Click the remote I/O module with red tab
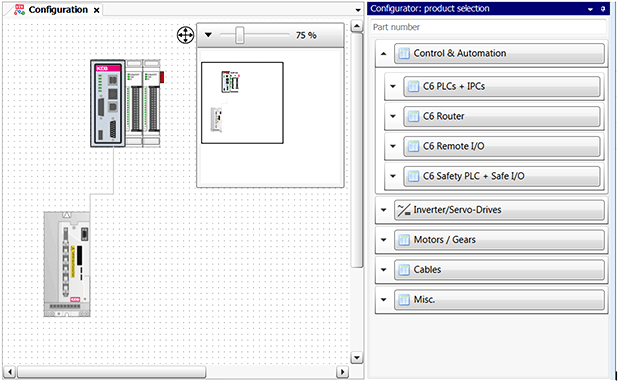Screen dimensions: 618x382 point(153,103)
